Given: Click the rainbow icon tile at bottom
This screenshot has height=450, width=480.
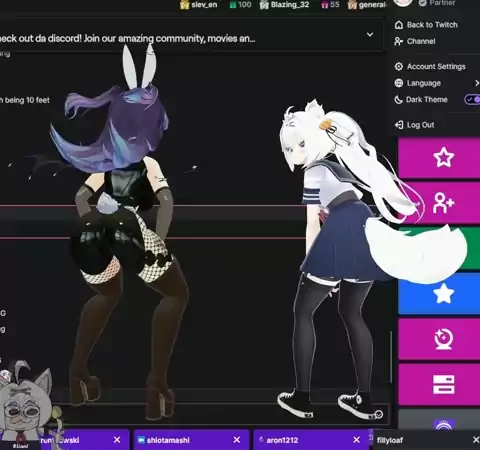Looking at the screenshot, I should point(439,421).
